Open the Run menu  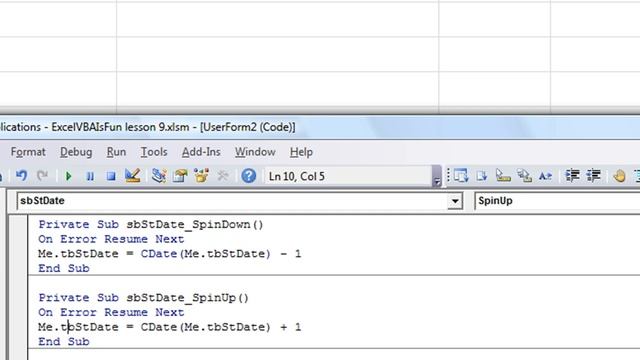pos(116,152)
